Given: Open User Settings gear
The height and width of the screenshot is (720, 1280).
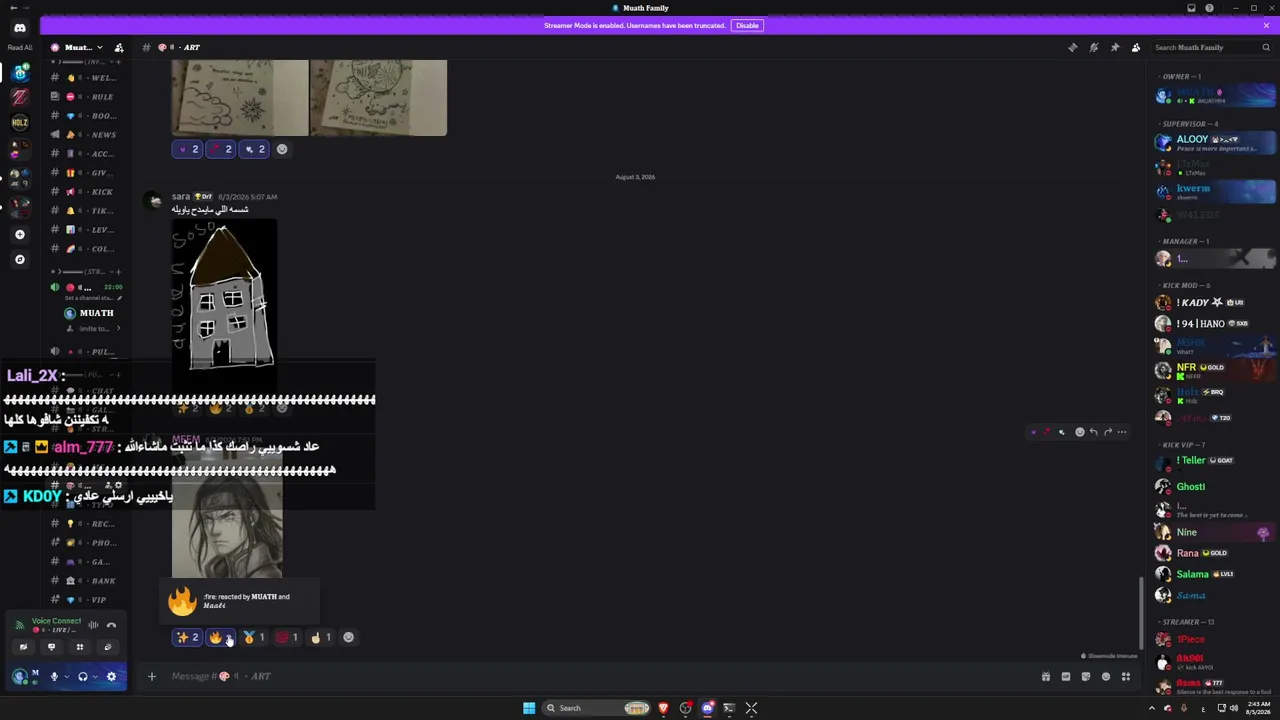Looking at the screenshot, I should click(111, 677).
